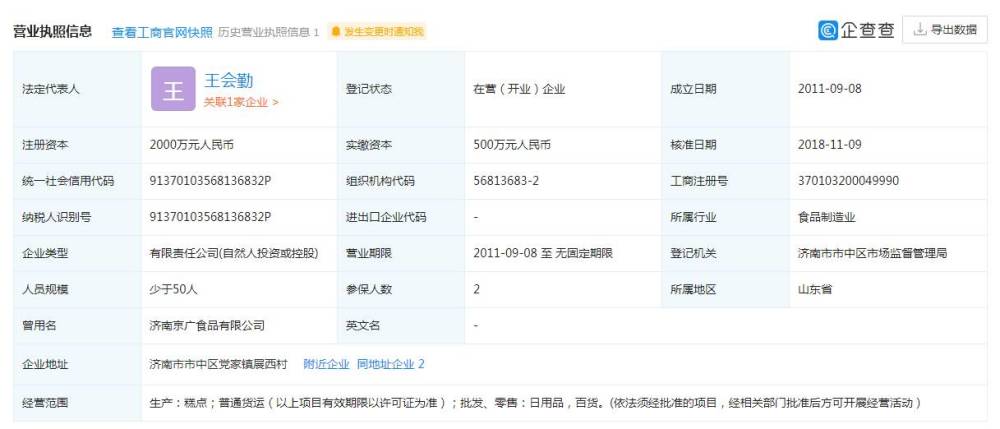Open legal representative 王会勤 profile
This screenshot has width=1000, height=429.
tap(228, 80)
